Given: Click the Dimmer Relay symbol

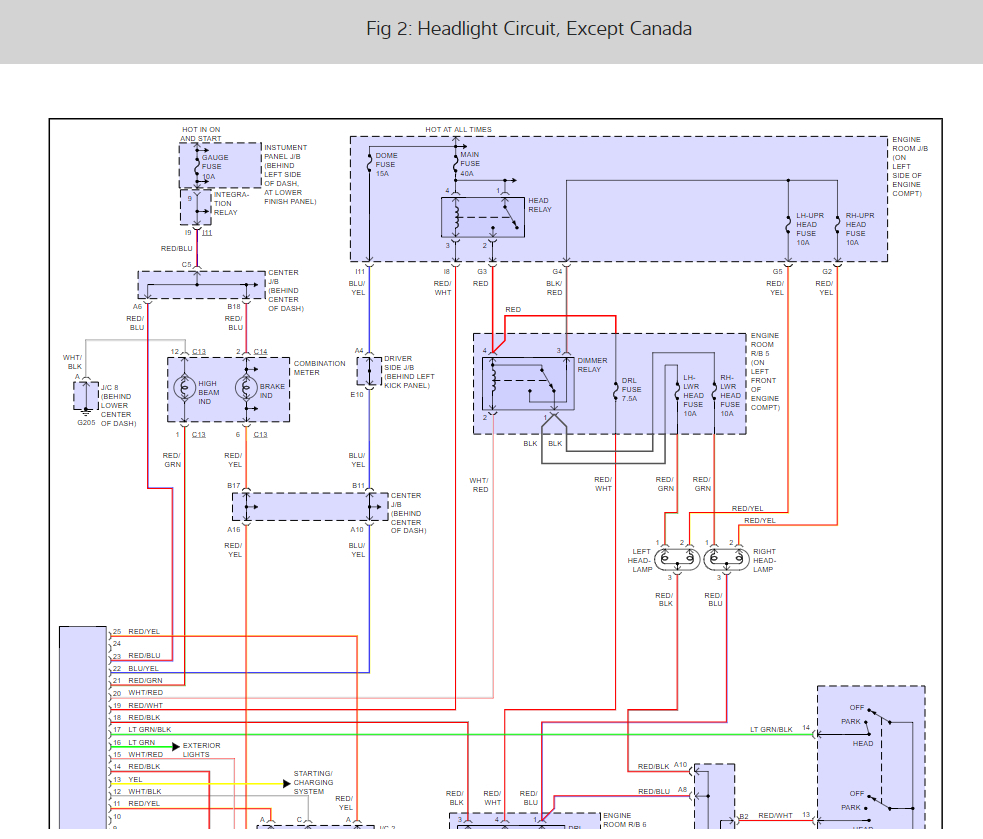Looking at the screenshot, I should (x=528, y=383).
